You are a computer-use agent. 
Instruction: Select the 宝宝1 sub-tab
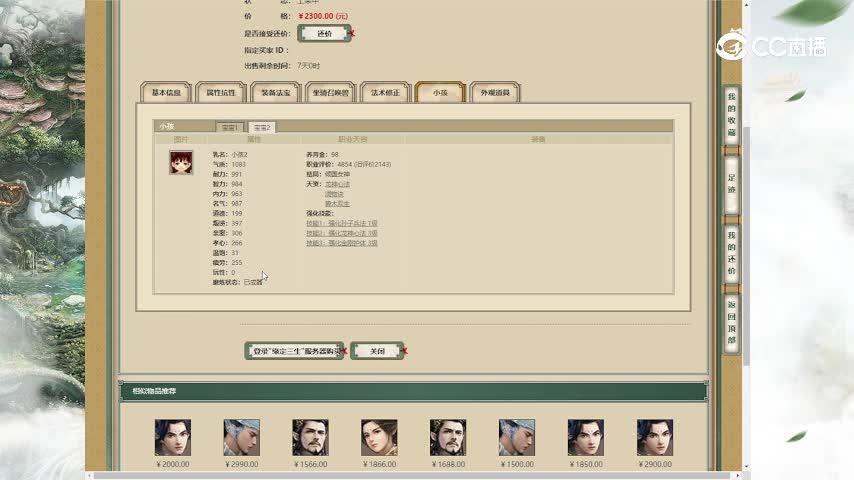click(x=231, y=128)
